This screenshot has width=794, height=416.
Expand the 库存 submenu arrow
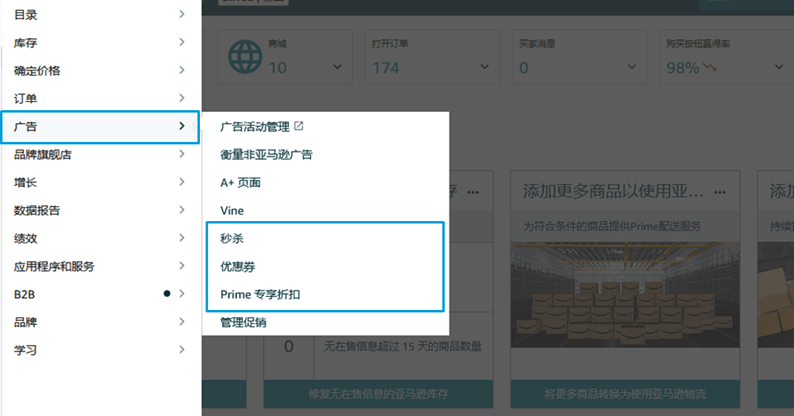click(x=181, y=42)
